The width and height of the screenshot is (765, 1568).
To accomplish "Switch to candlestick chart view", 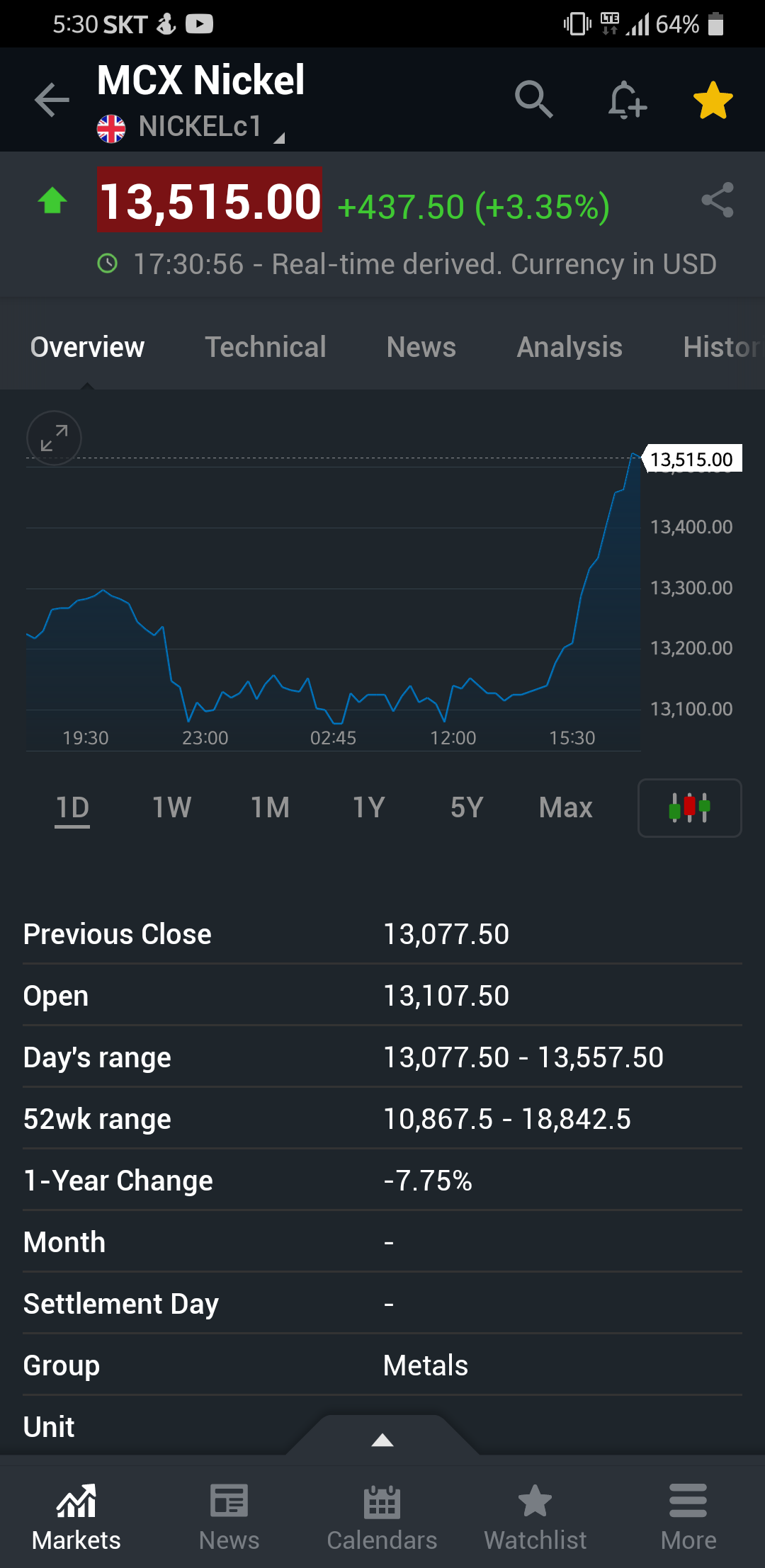I will tap(690, 808).
